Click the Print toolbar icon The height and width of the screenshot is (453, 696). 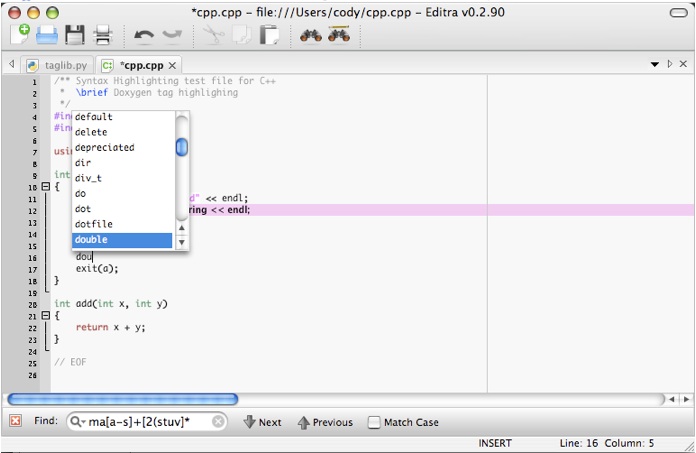coord(102,35)
